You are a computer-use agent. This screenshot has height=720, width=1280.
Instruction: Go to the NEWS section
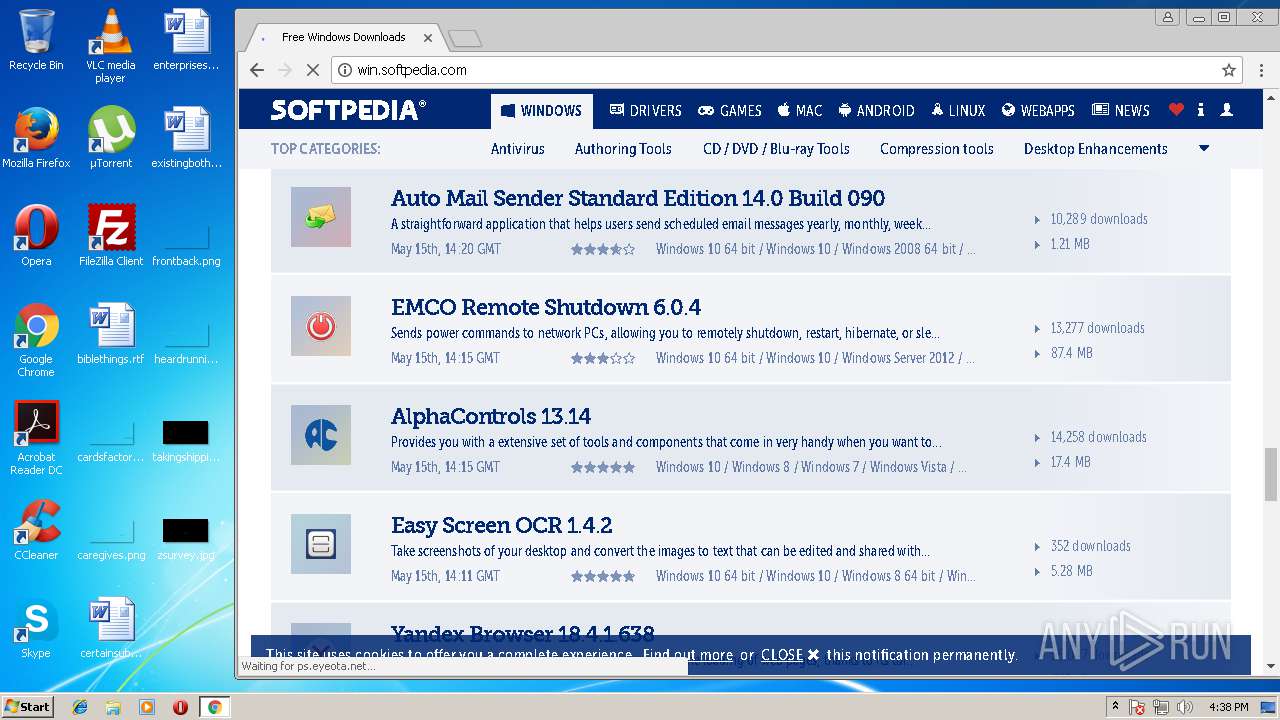1121,111
